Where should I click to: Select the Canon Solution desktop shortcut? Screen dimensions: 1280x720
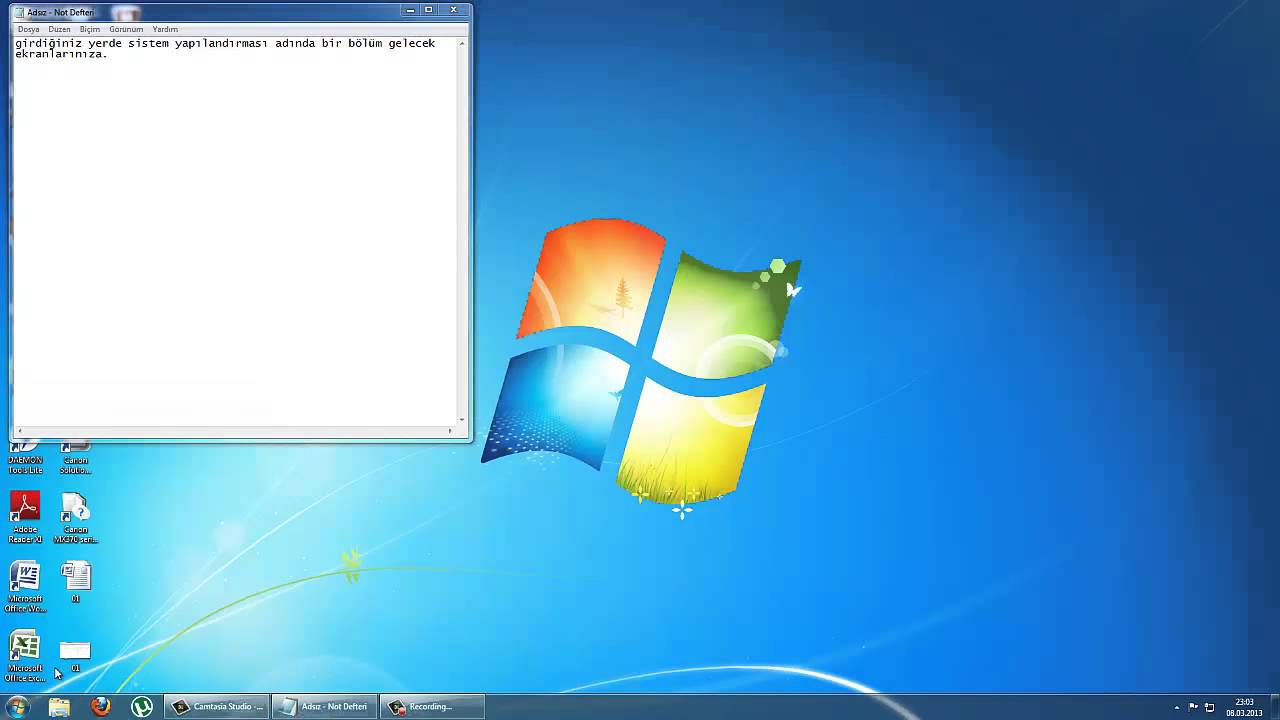[x=75, y=459]
